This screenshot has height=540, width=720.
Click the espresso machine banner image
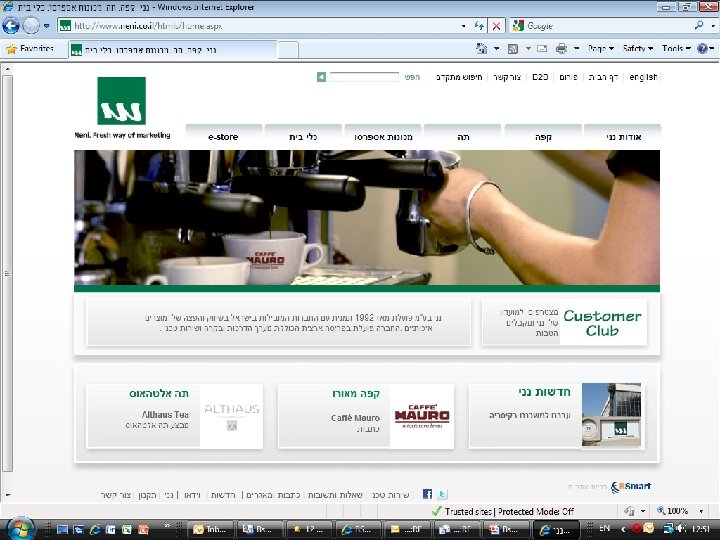[367, 218]
